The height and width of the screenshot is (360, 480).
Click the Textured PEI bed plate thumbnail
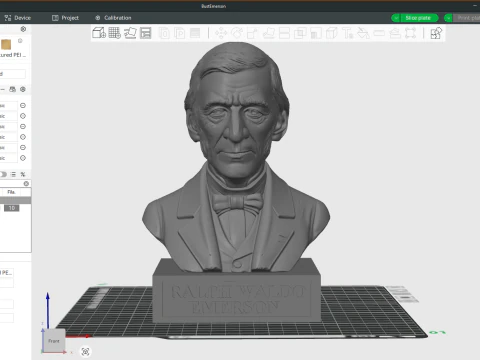tap(6, 44)
